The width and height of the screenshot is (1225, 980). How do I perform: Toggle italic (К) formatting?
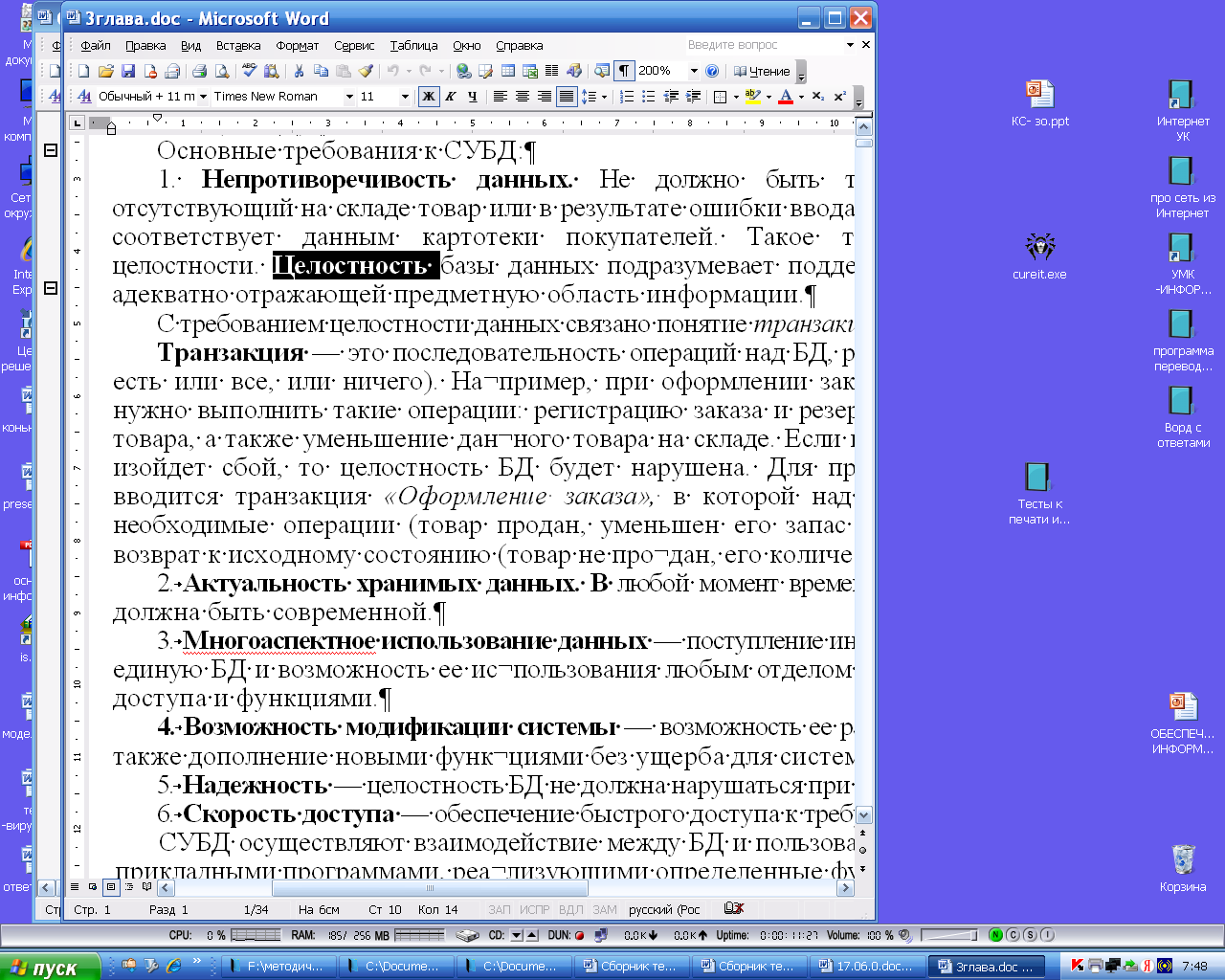(x=450, y=97)
